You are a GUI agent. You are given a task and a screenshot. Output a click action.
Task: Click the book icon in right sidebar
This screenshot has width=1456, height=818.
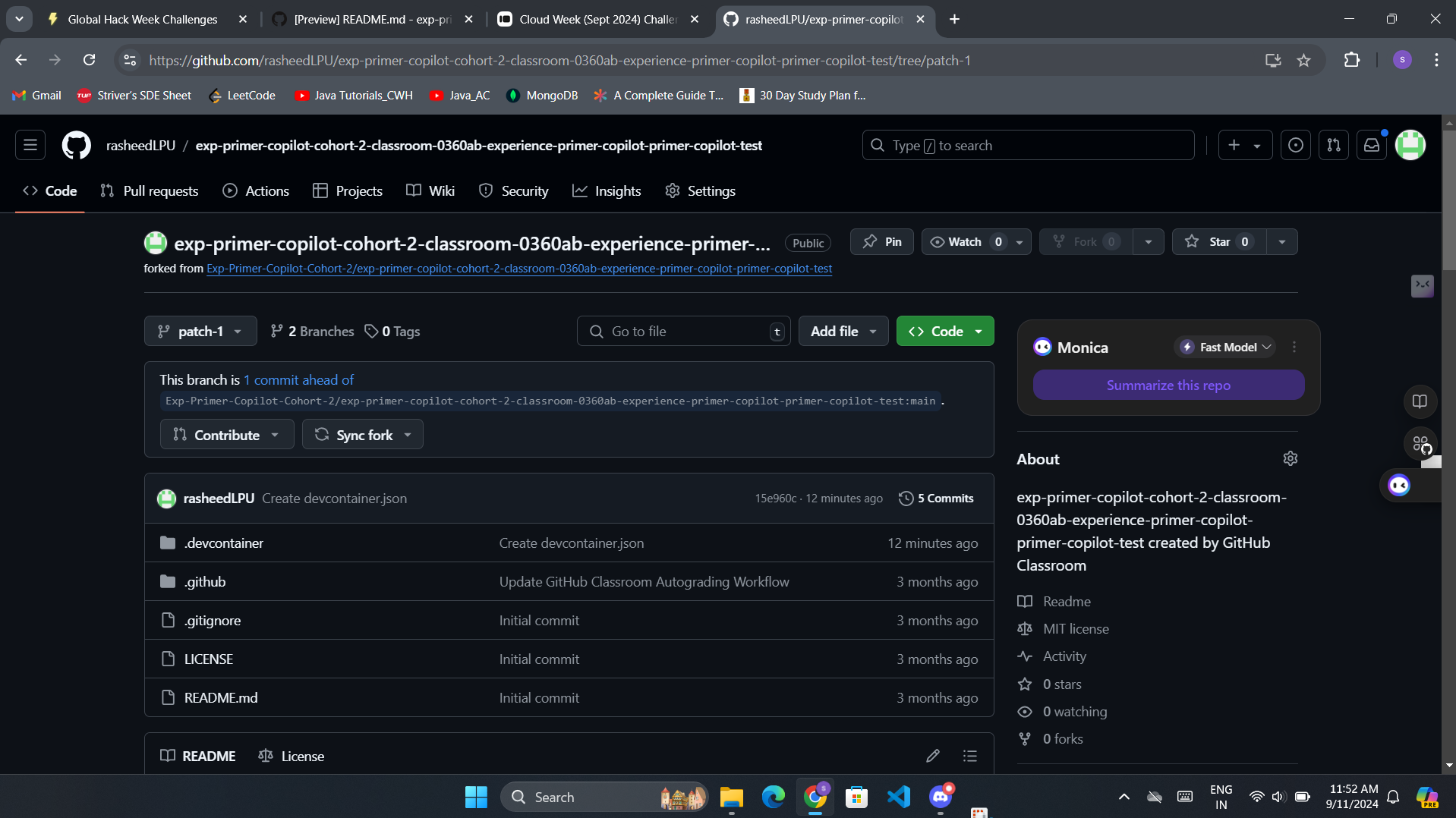[1420, 401]
